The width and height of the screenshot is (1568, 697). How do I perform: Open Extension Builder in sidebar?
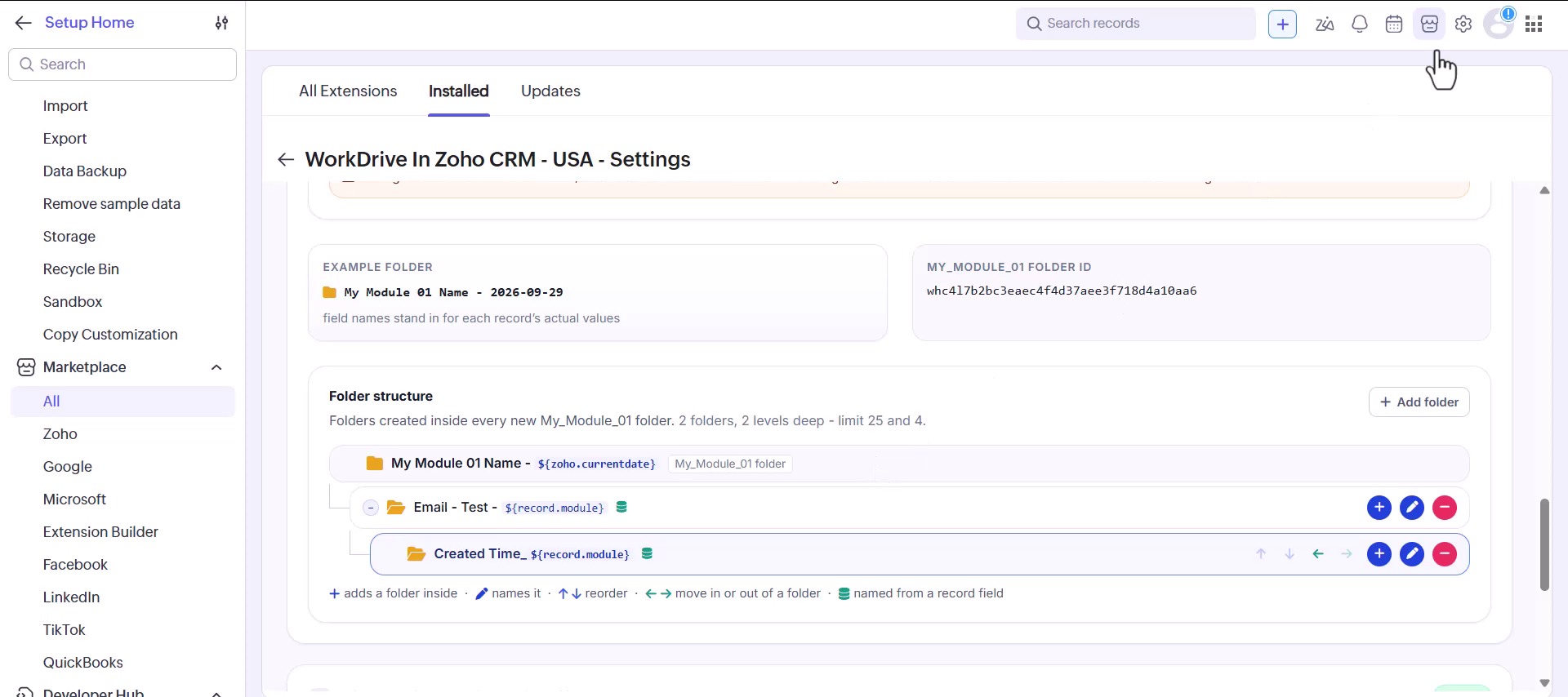pos(100,532)
